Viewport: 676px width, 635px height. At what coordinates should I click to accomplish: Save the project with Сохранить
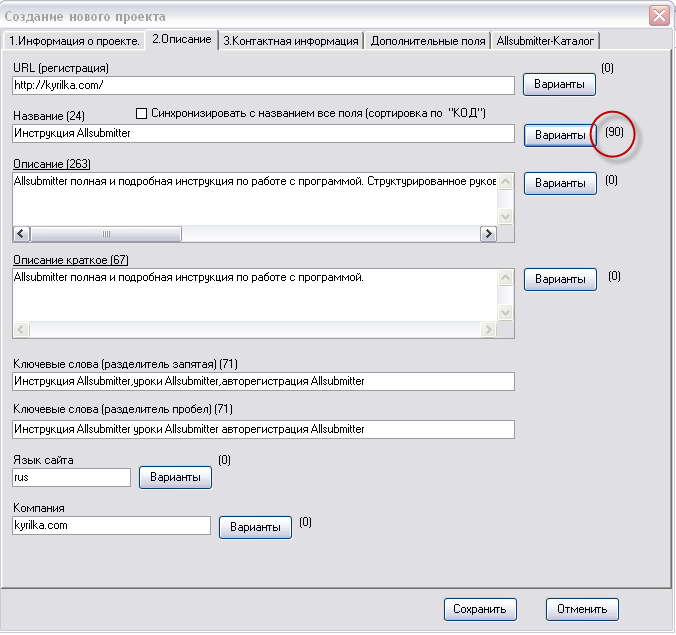[480, 609]
